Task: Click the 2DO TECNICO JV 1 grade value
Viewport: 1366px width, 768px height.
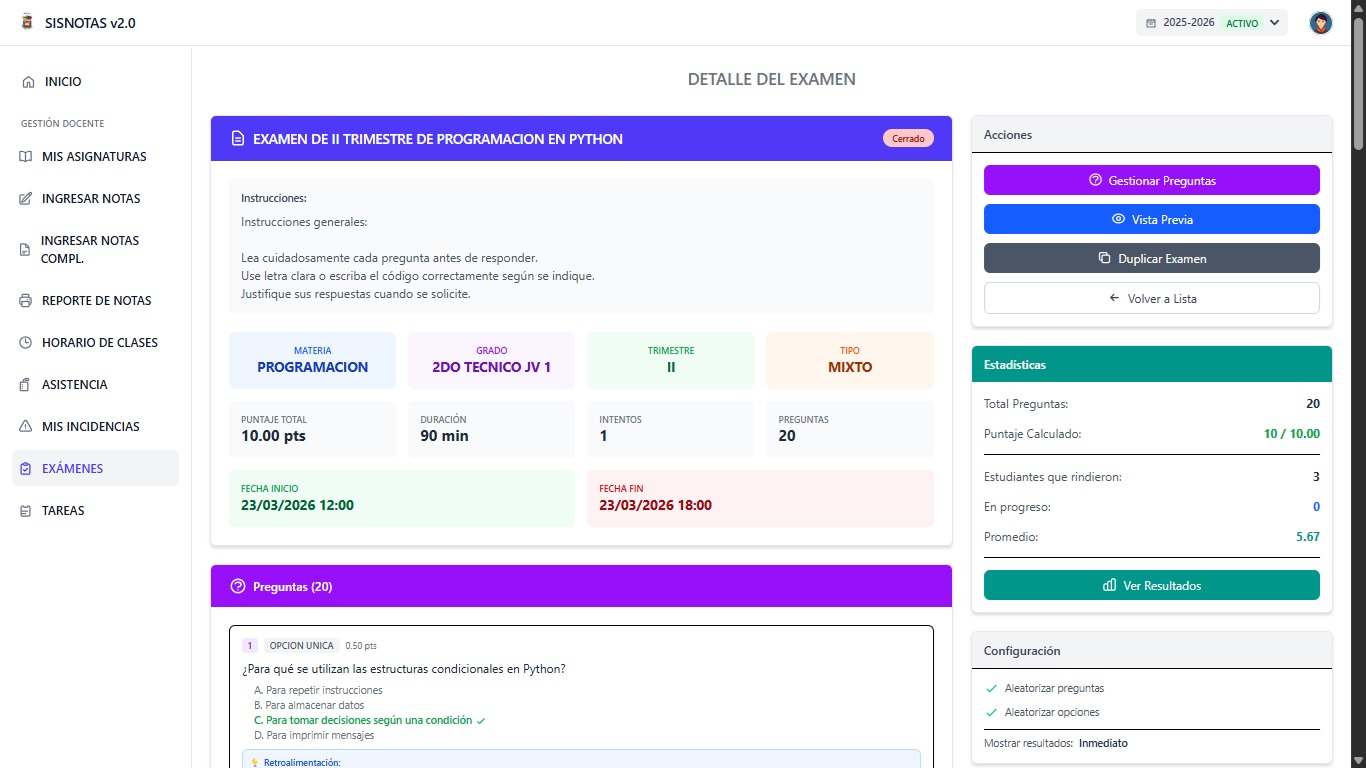Action: coord(491,367)
